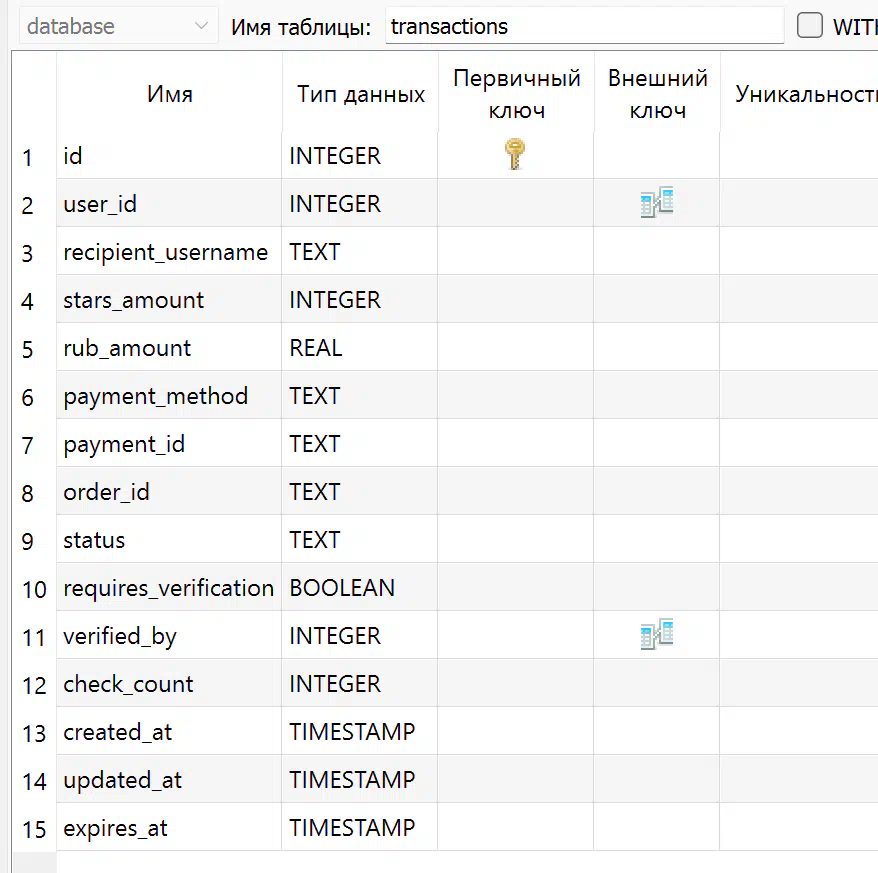Select row number 15 header
Screen dimensions: 878x873
coord(34,829)
